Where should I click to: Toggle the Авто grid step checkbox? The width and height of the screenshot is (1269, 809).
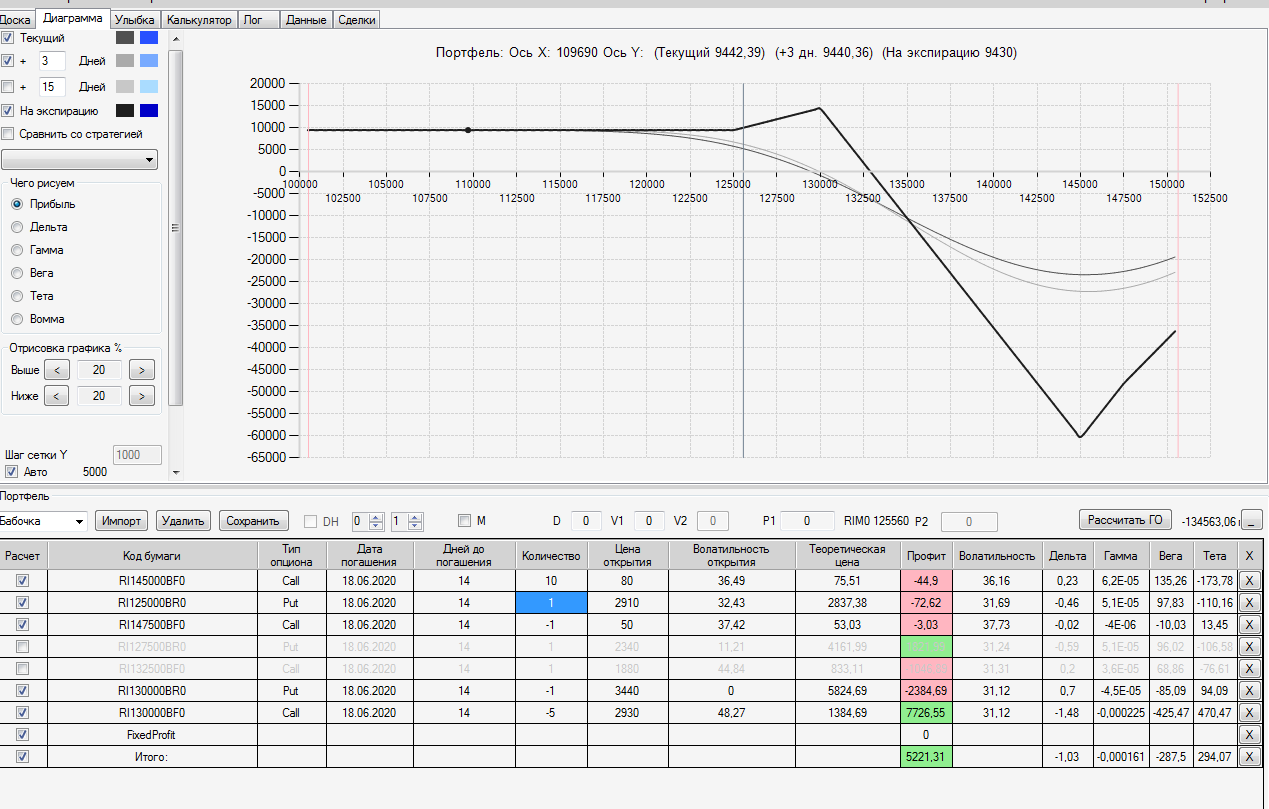coord(12,472)
